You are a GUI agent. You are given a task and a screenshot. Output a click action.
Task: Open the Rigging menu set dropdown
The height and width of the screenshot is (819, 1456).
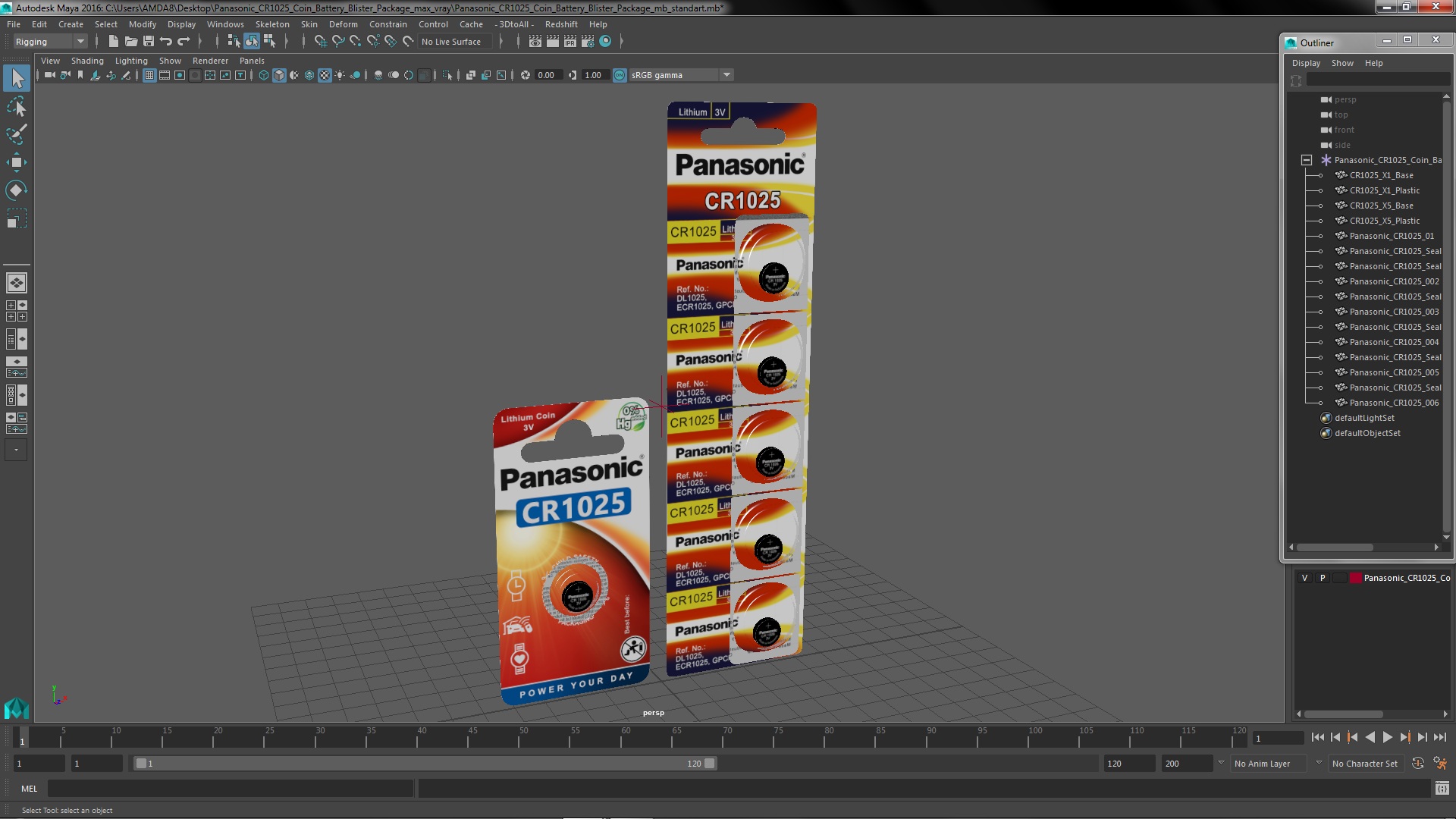pyautogui.click(x=50, y=42)
